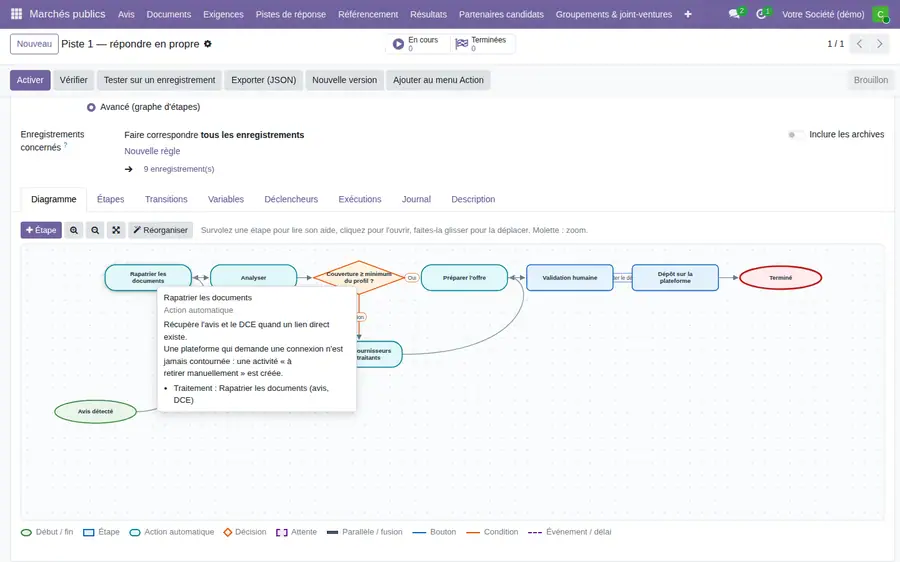Click the Brouillon status badge
The width and height of the screenshot is (900, 562).
pos(870,80)
